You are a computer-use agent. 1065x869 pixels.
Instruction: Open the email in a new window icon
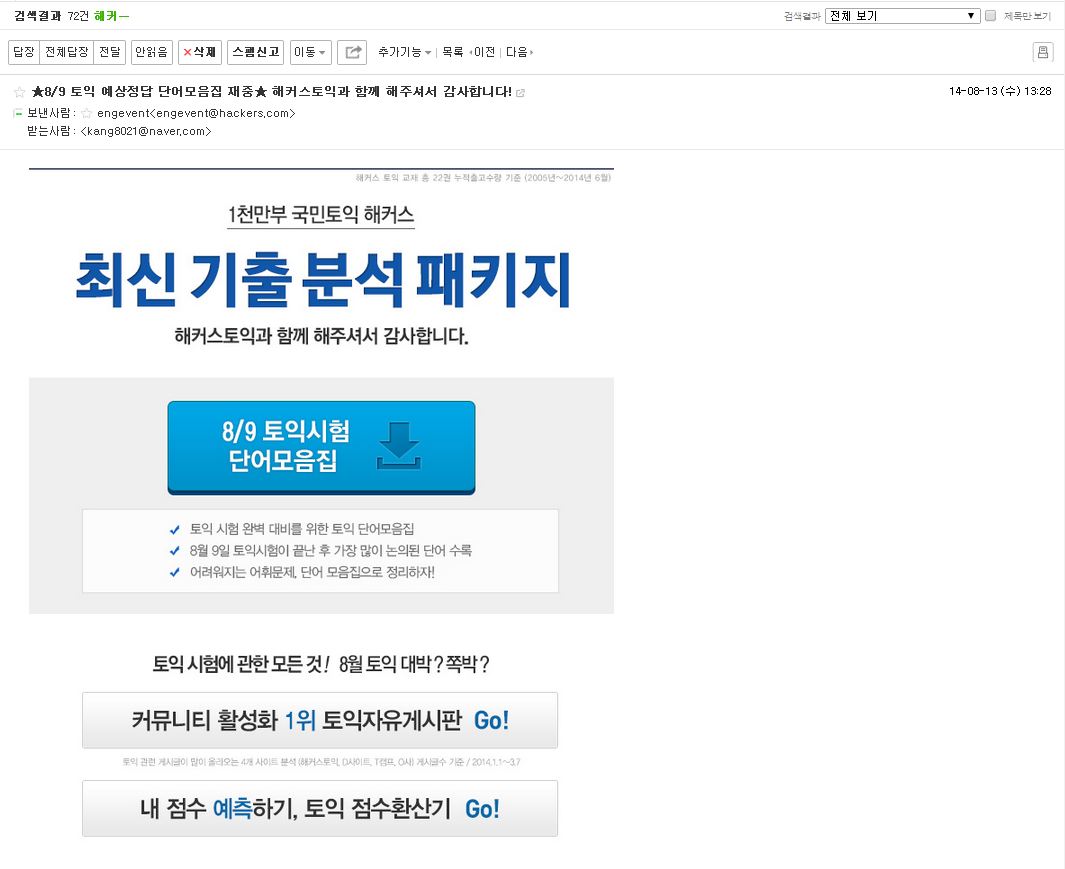520,92
